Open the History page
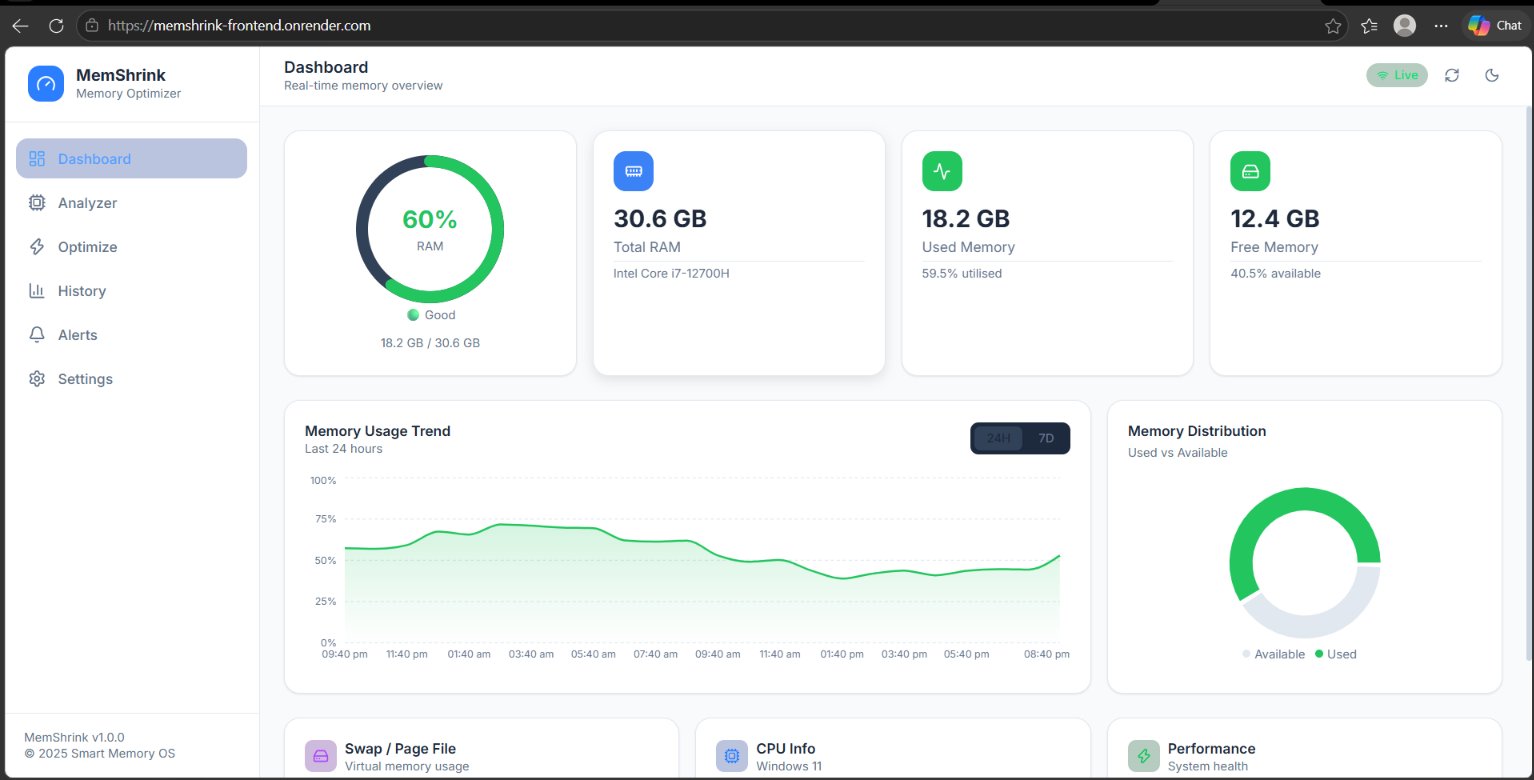Image resolution: width=1534 pixels, height=780 pixels. click(131, 291)
